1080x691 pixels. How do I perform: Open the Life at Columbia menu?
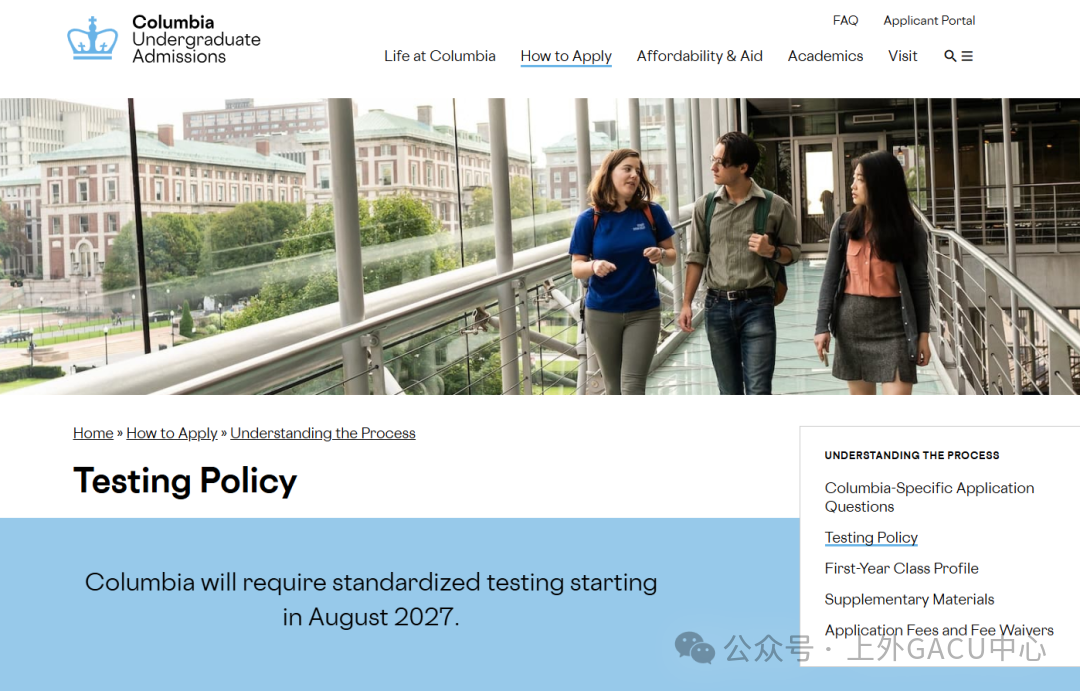point(439,56)
